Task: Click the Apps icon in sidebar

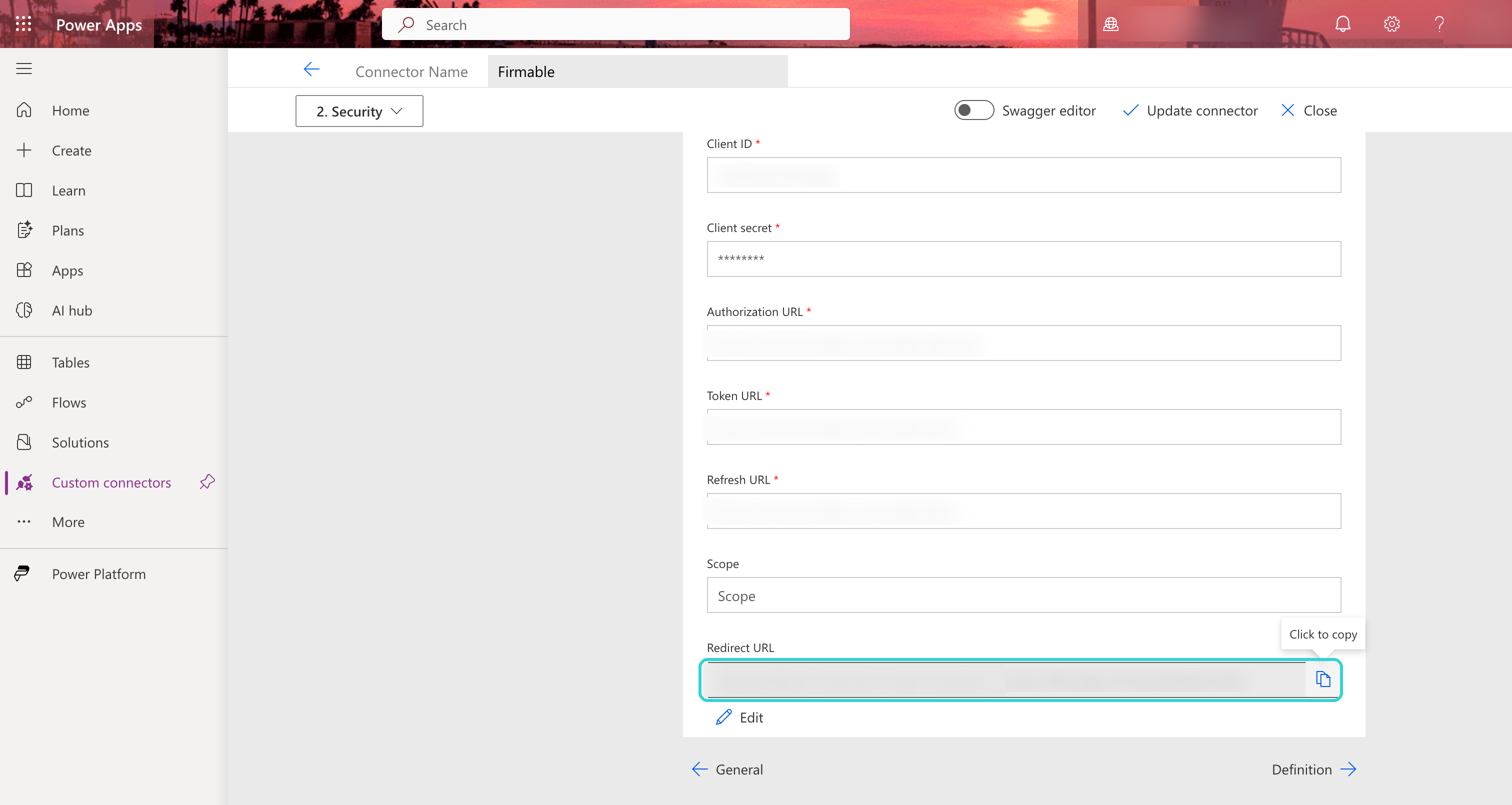Action: coord(24,269)
